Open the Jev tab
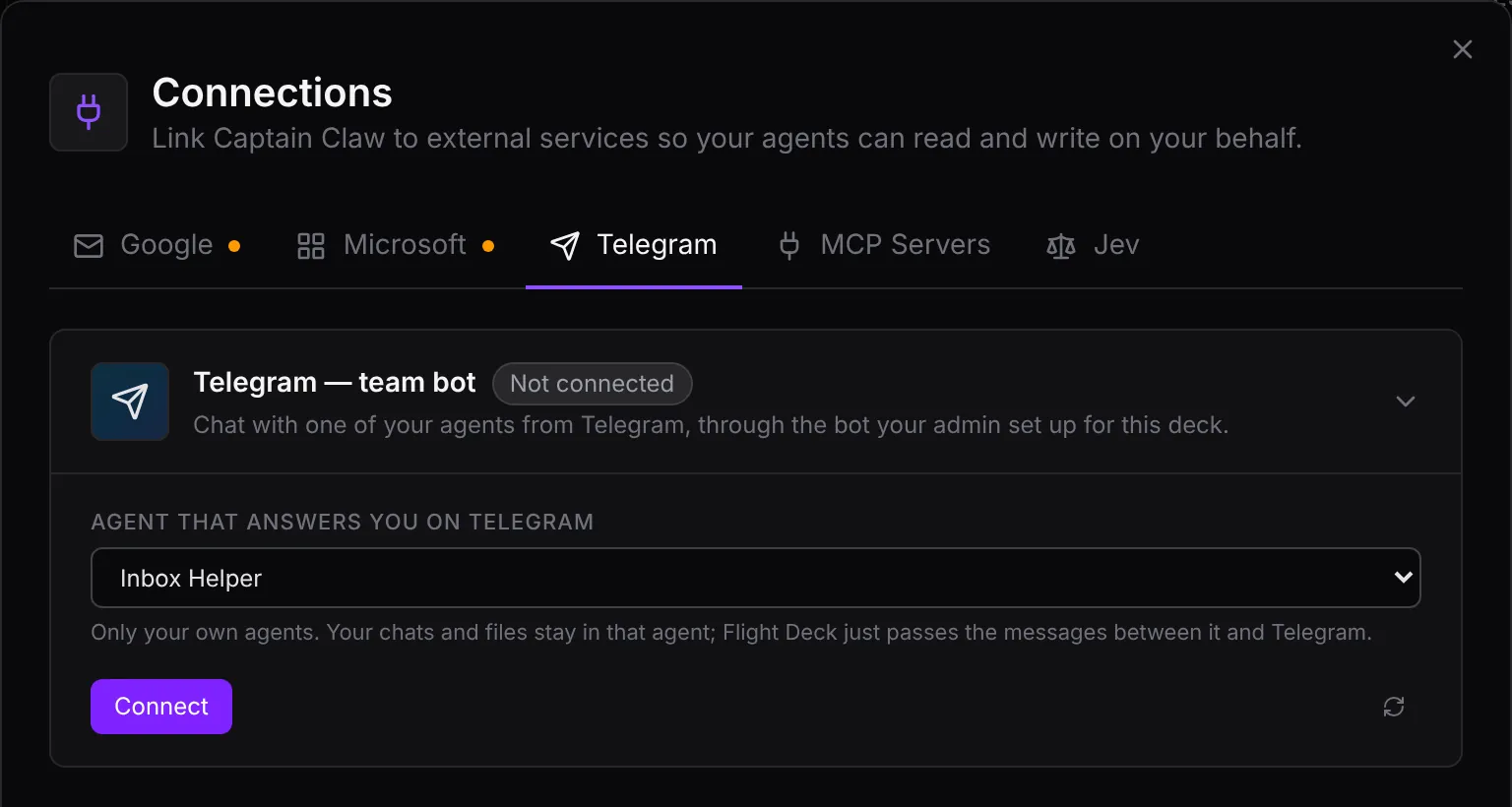This screenshot has height=807, width=1512. coord(1093,245)
